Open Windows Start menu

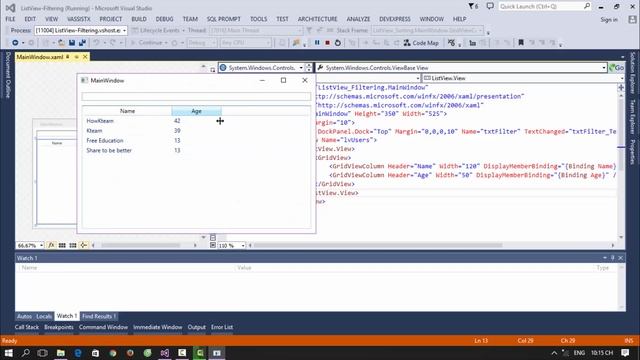click(x=8, y=353)
